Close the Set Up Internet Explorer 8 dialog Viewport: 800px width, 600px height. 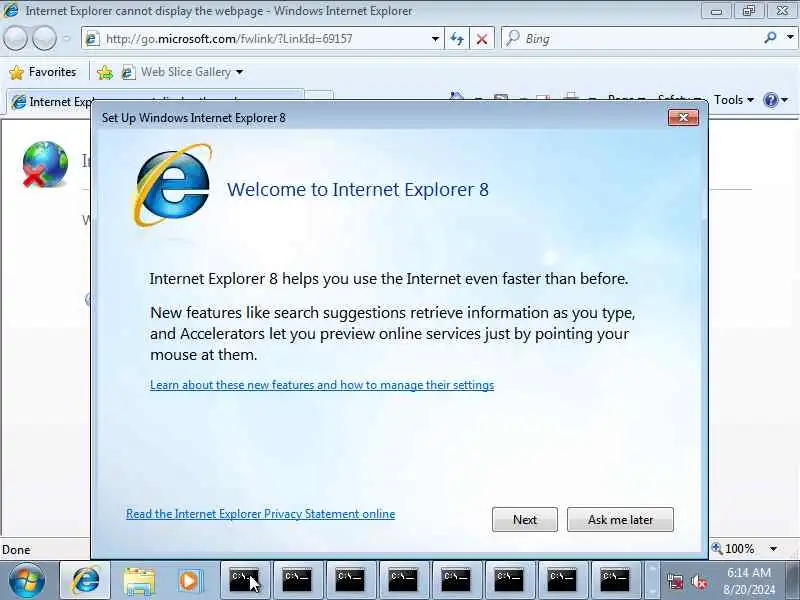coord(683,118)
